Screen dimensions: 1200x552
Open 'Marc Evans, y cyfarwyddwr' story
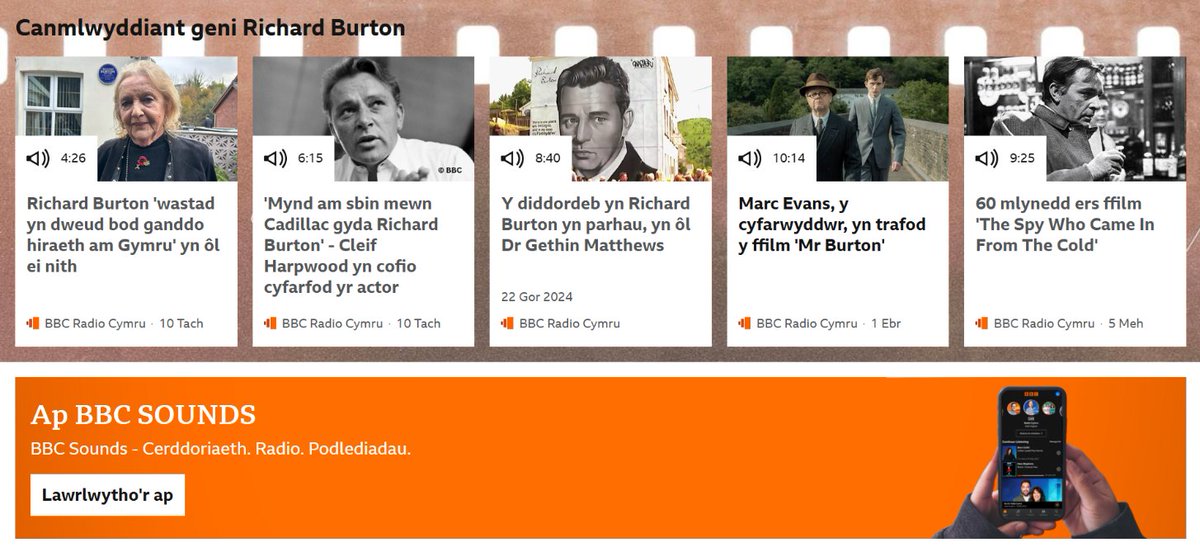832,224
